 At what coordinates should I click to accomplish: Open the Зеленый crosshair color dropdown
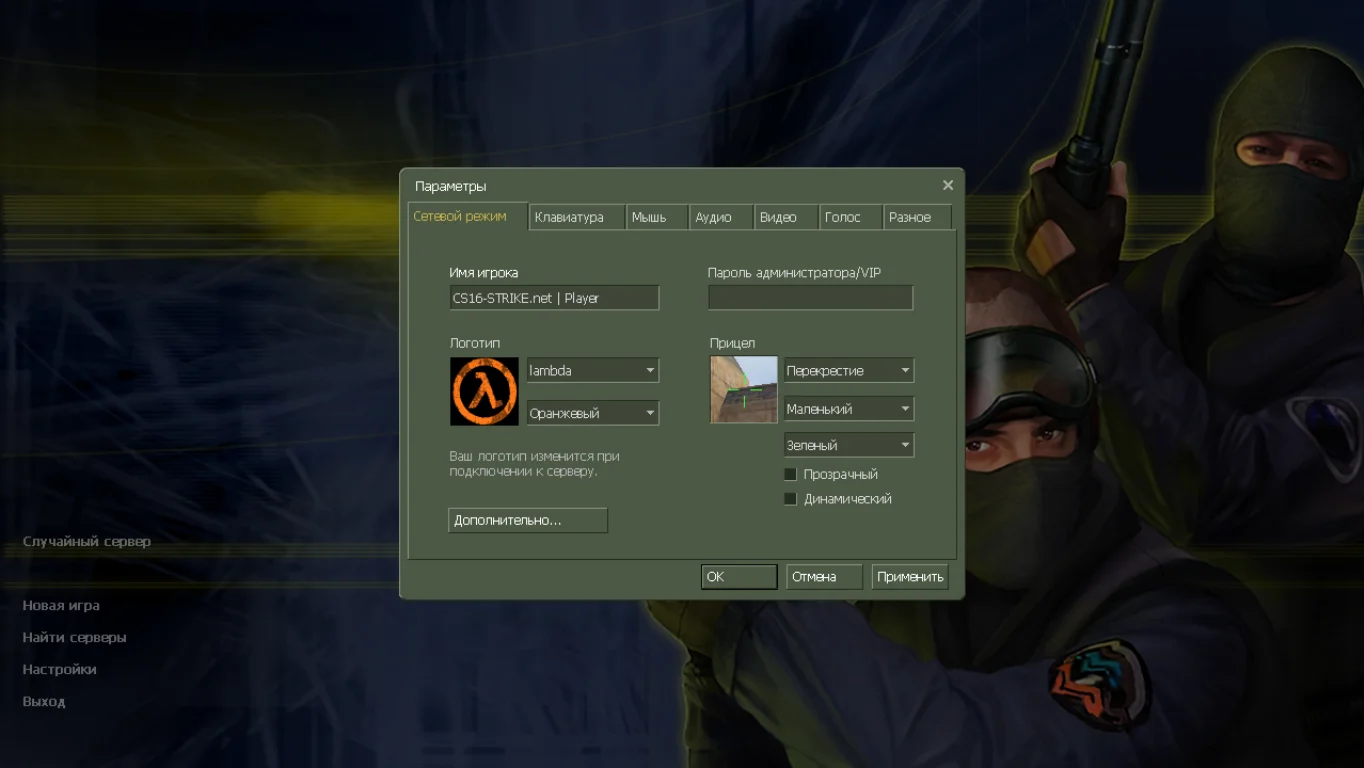848,445
